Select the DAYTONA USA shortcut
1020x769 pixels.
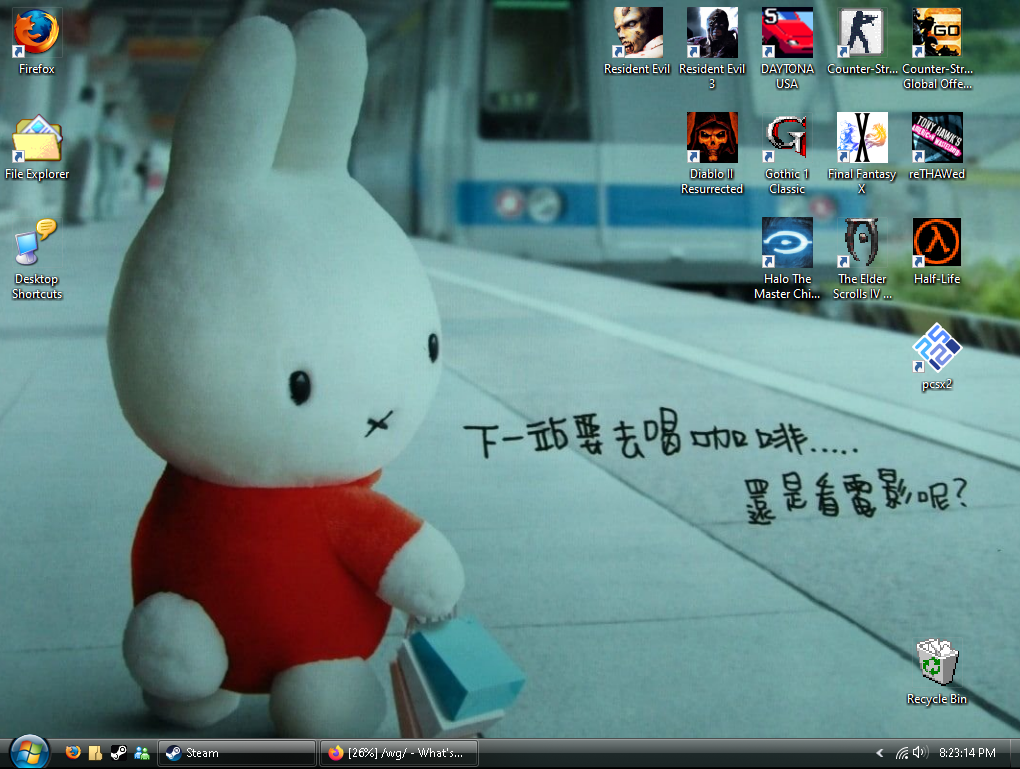[787, 48]
